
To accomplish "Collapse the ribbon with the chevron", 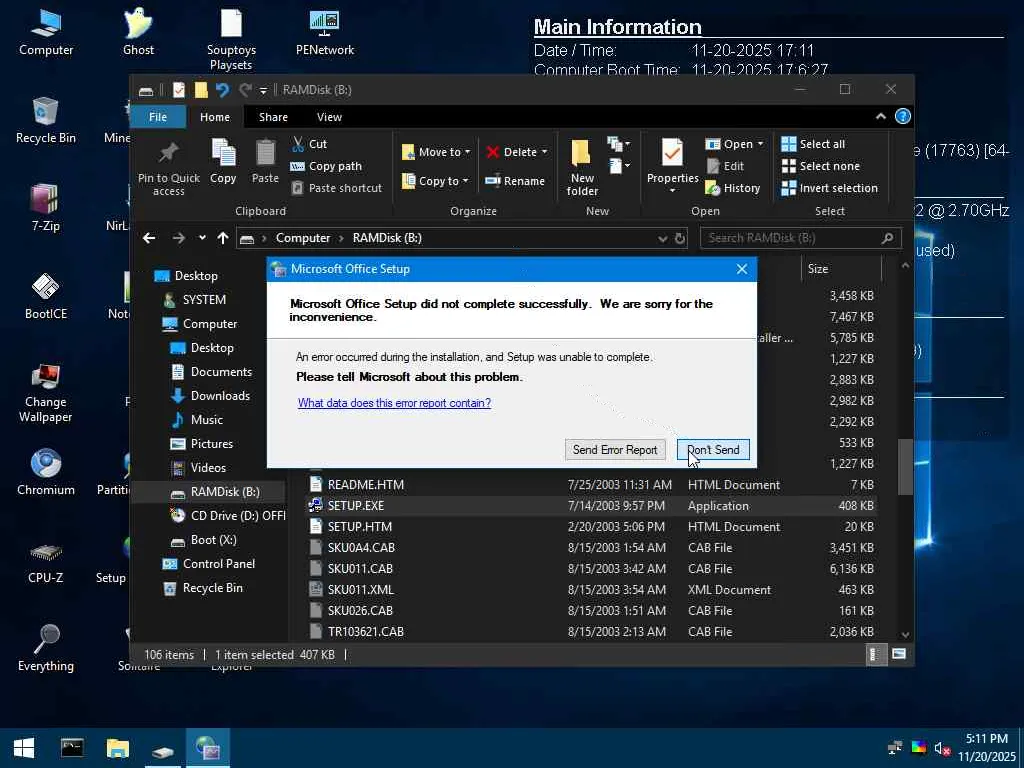I will click(880, 116).
